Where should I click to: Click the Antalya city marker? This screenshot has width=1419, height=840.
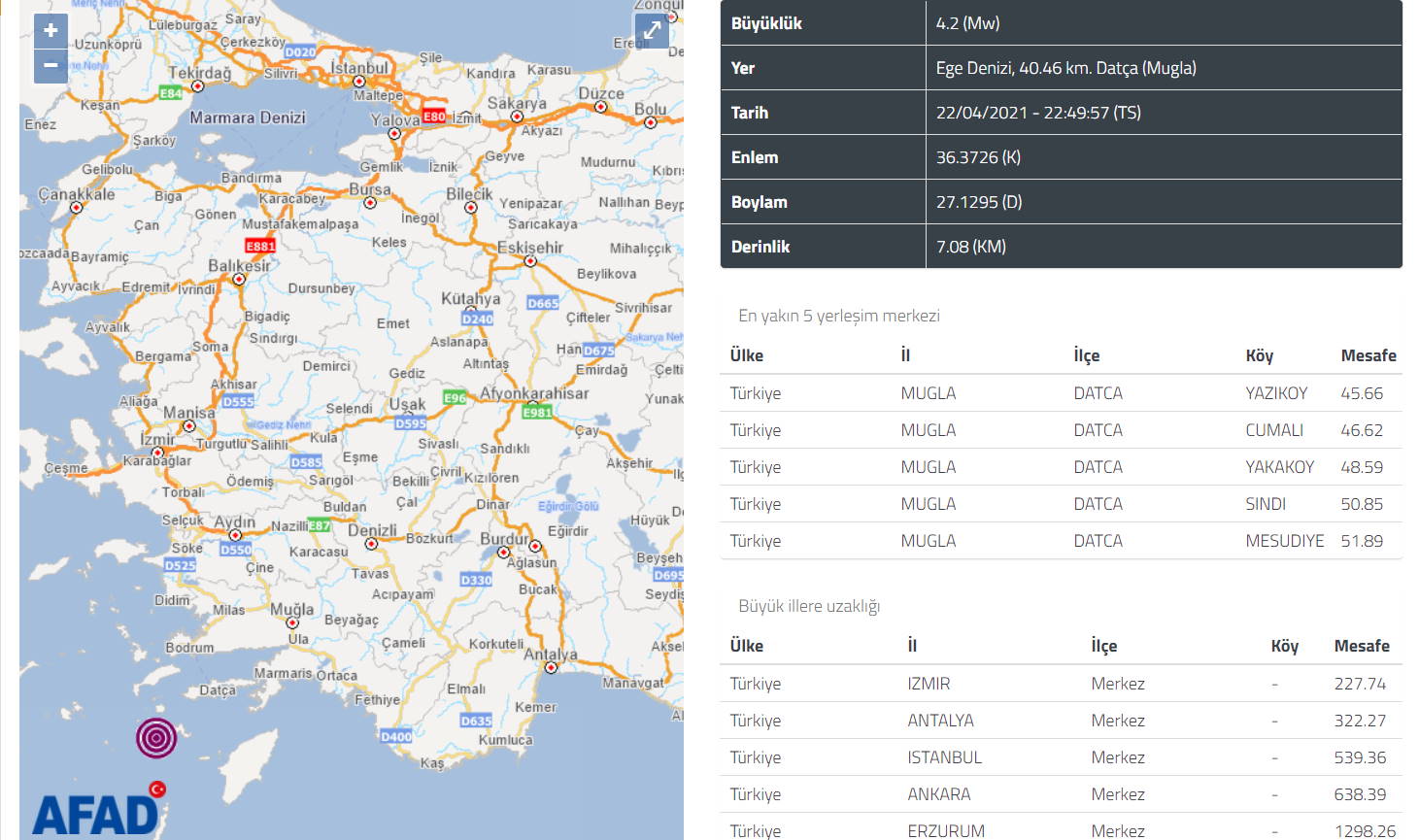[x=551, y=667]
